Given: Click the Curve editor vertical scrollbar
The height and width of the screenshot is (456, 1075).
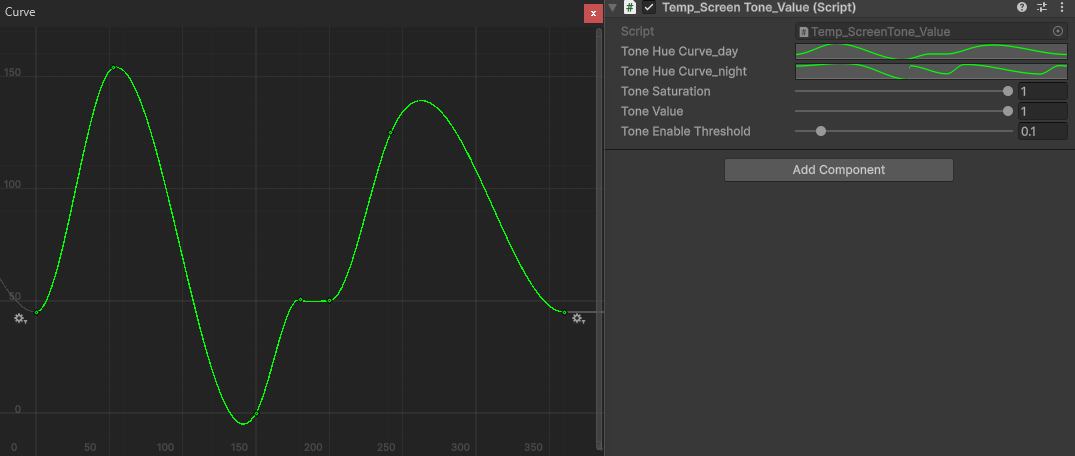Looking at the screenshot, I should click(x=601, y=240).
